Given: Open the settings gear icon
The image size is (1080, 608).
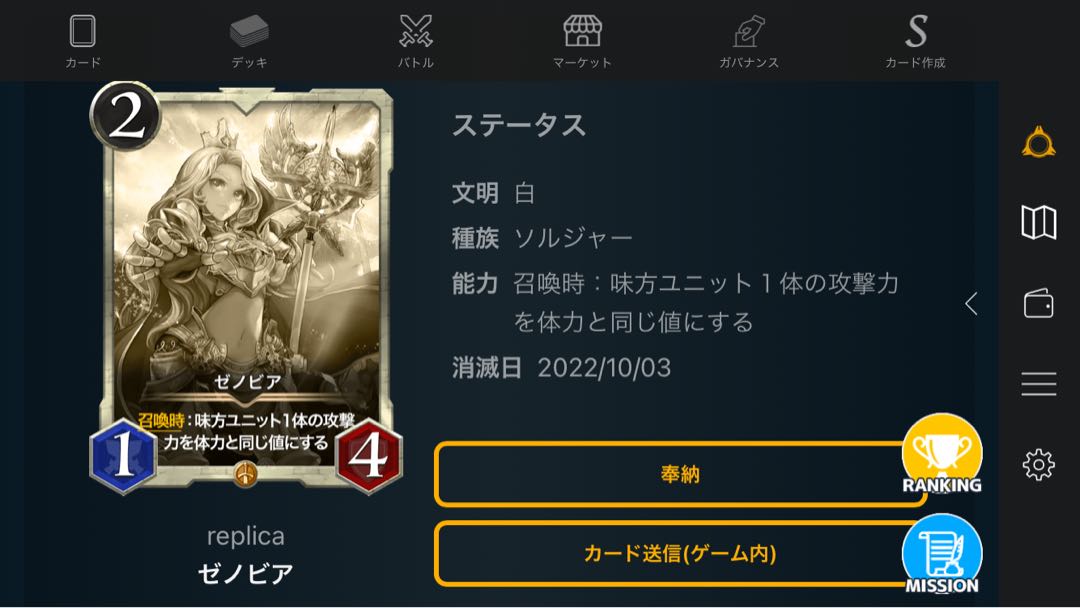Looking at the screenshot, I should coord(1039,465).
